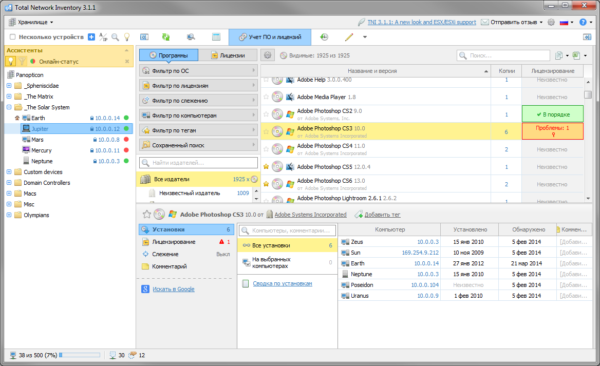Click the Поиск software search field
Image resolution: width=600 pixels, height=366 pixels.
(x=503, y=56)
